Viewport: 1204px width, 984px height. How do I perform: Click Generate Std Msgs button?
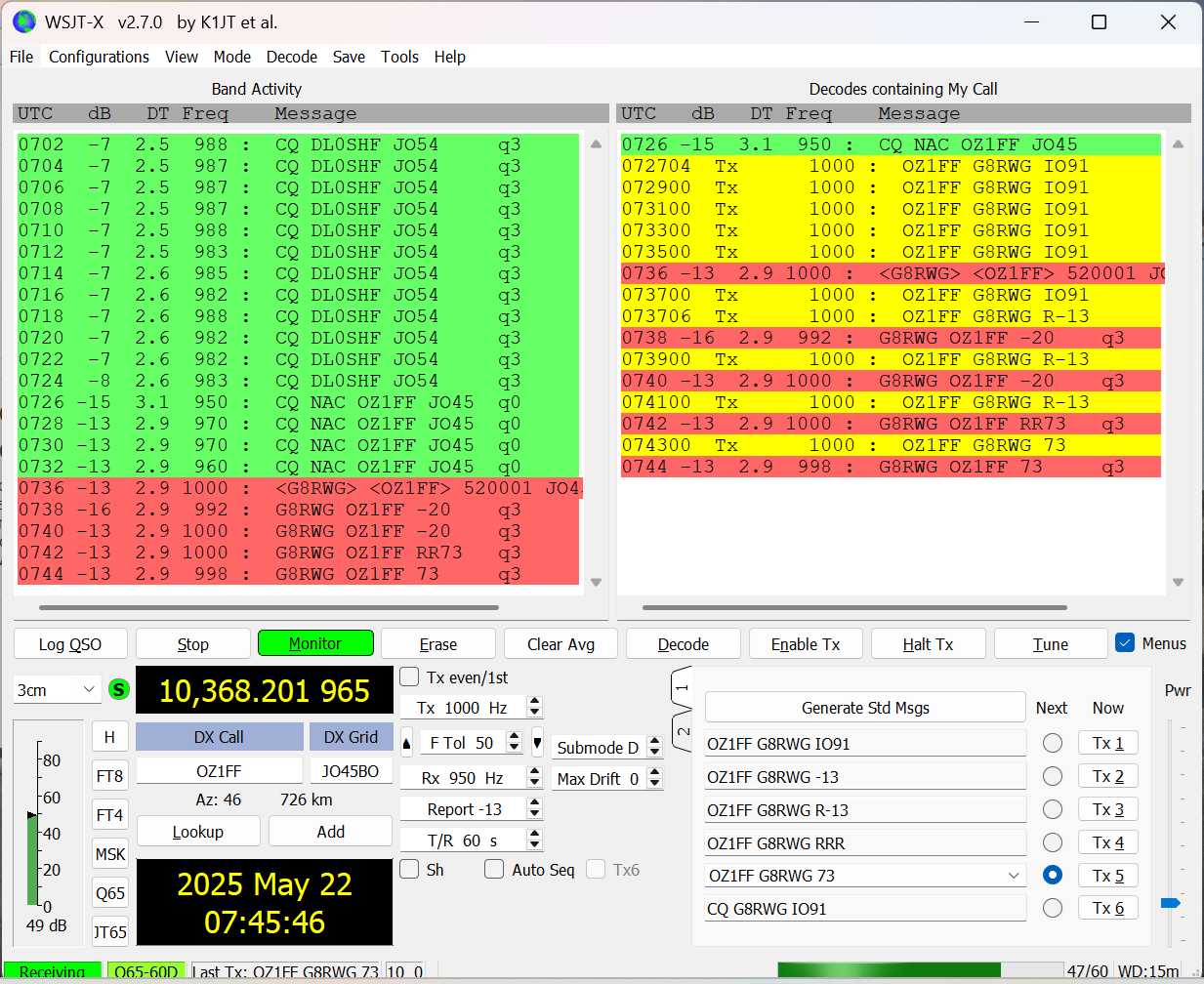click(865, 708)
